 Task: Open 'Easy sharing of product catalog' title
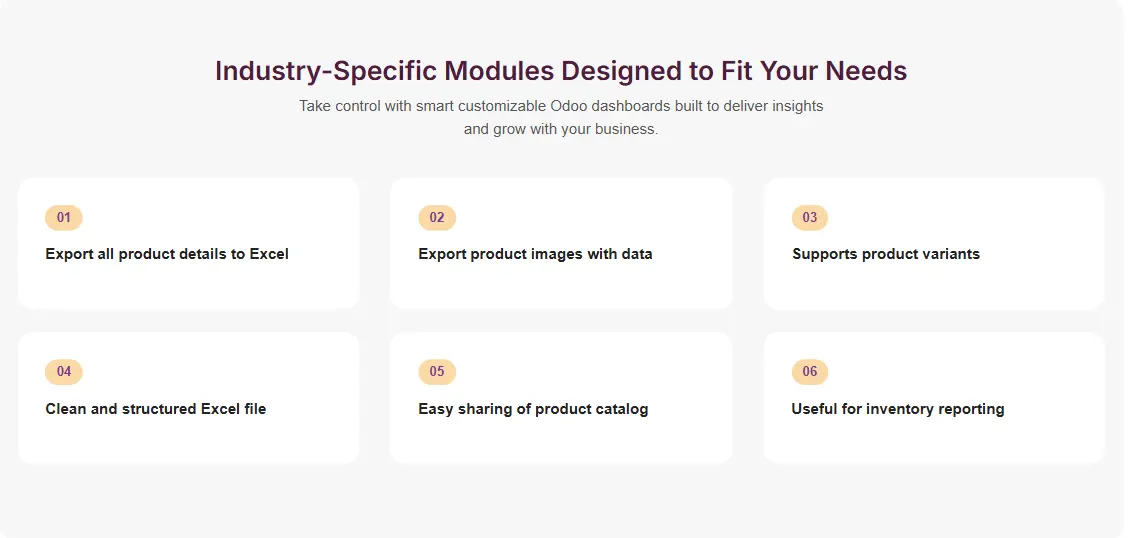533,409
